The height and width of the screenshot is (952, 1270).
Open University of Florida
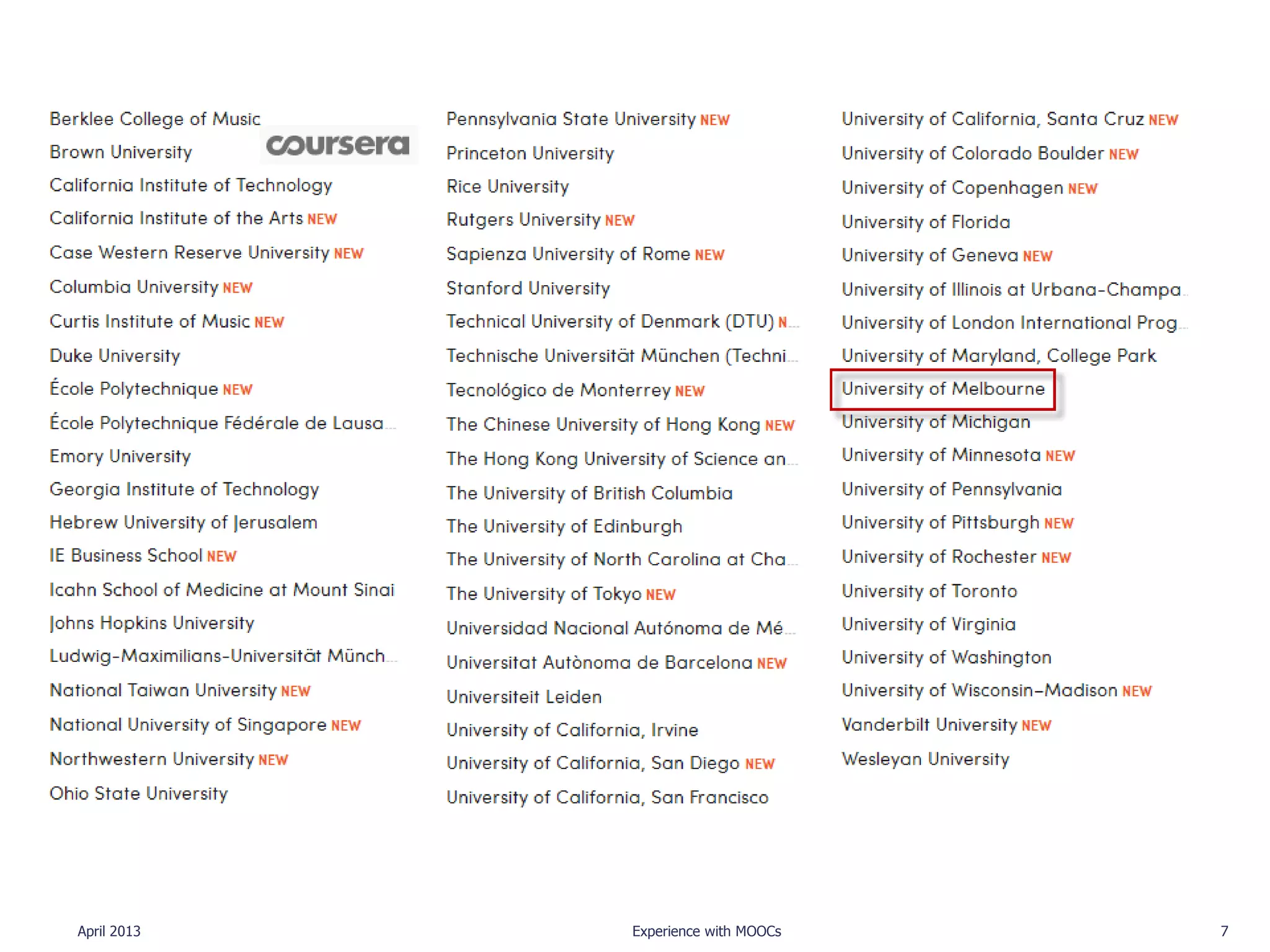(926, 223)
